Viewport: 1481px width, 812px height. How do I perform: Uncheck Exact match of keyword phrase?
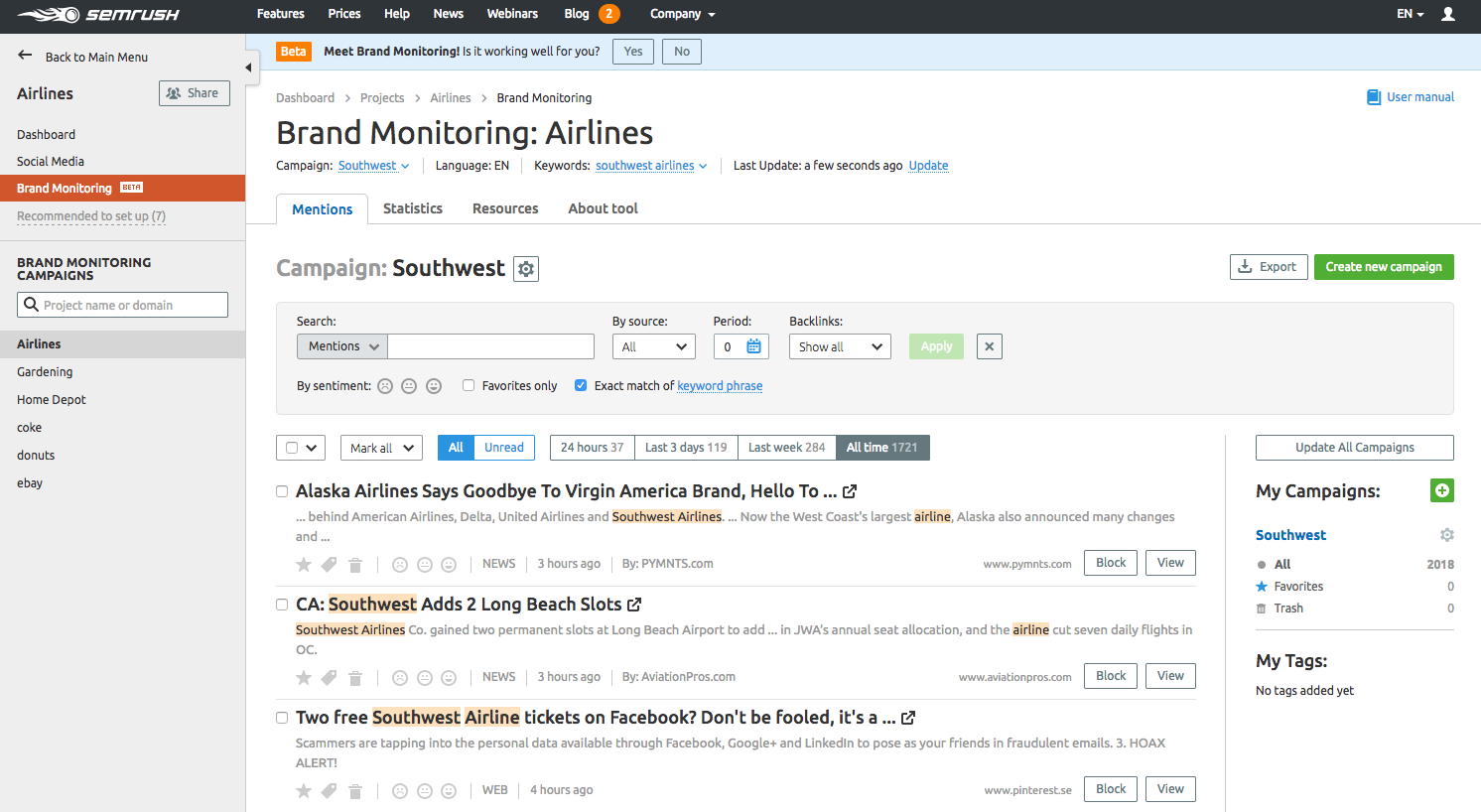pos(581,385)
